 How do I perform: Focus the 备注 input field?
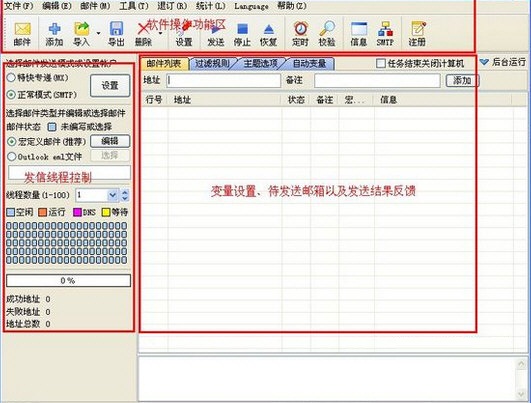click(x=377, y=81)
